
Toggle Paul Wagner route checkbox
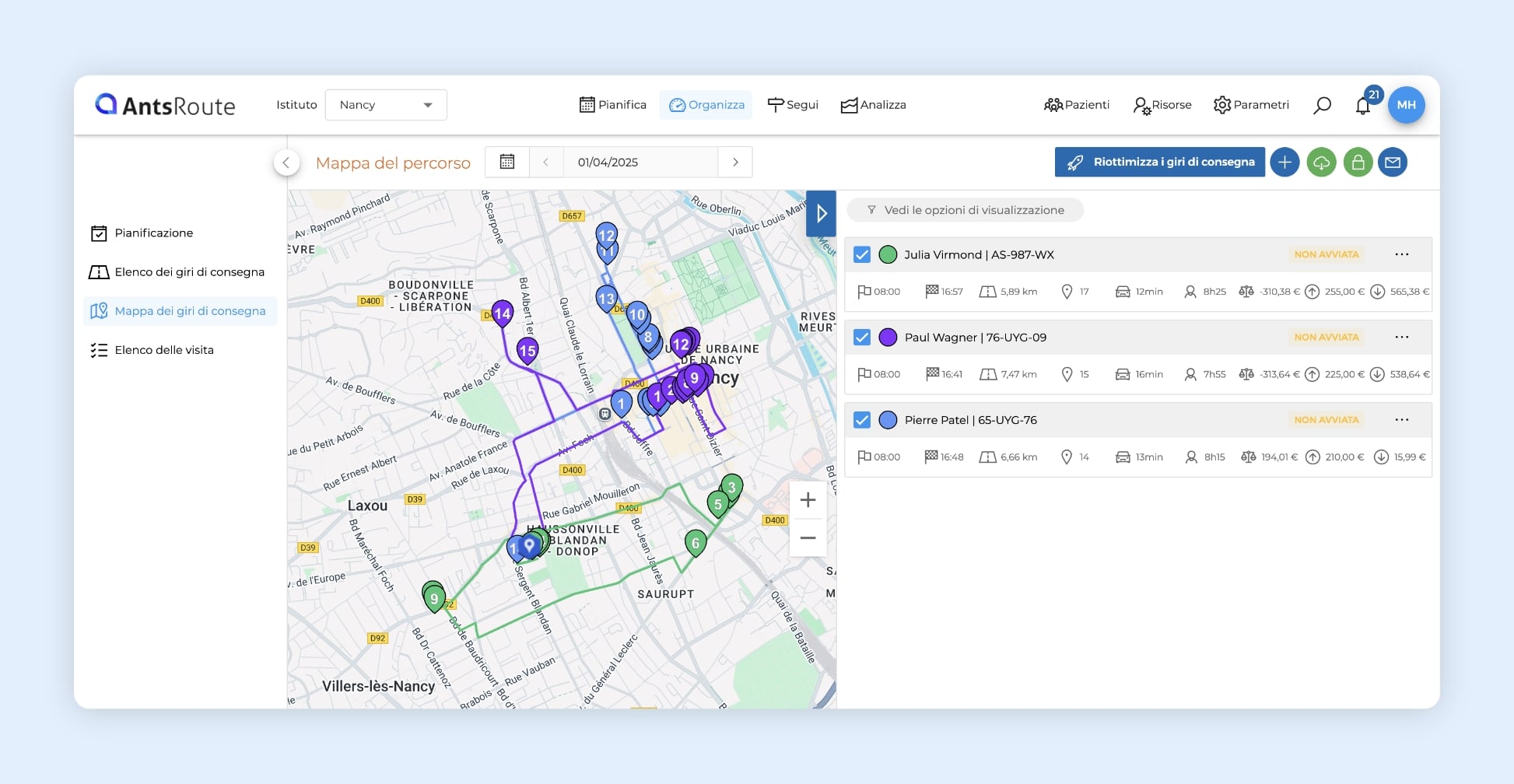862,338
